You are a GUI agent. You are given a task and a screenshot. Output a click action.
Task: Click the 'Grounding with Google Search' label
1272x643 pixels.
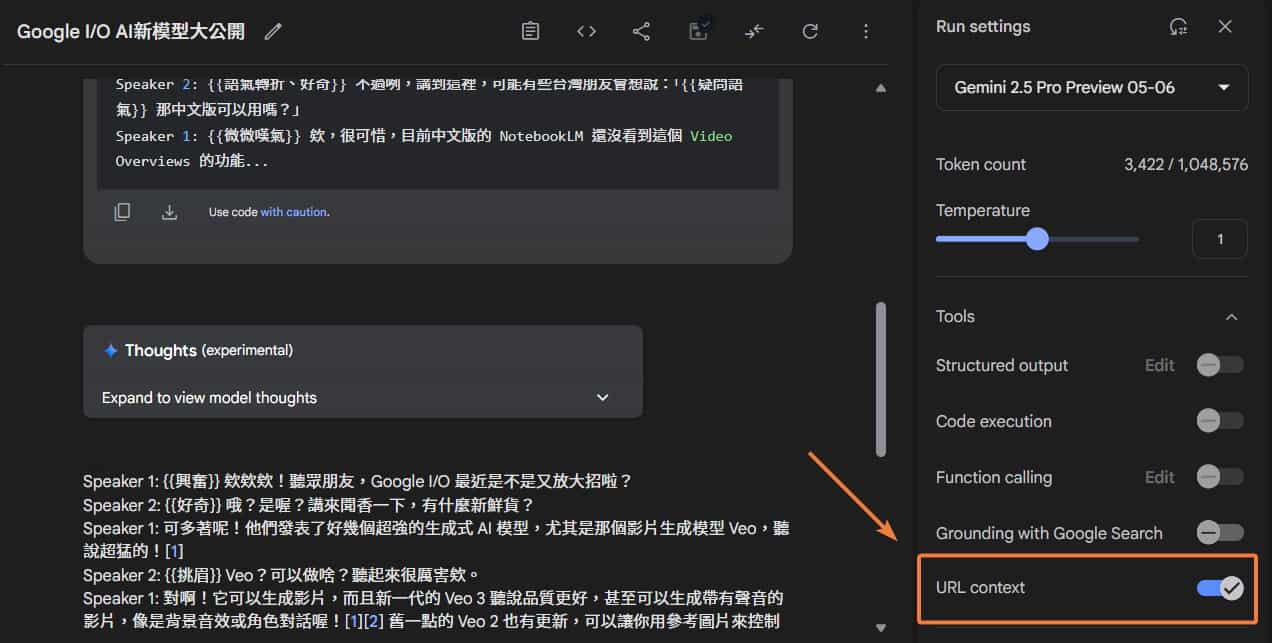(x=1049, y=533)
